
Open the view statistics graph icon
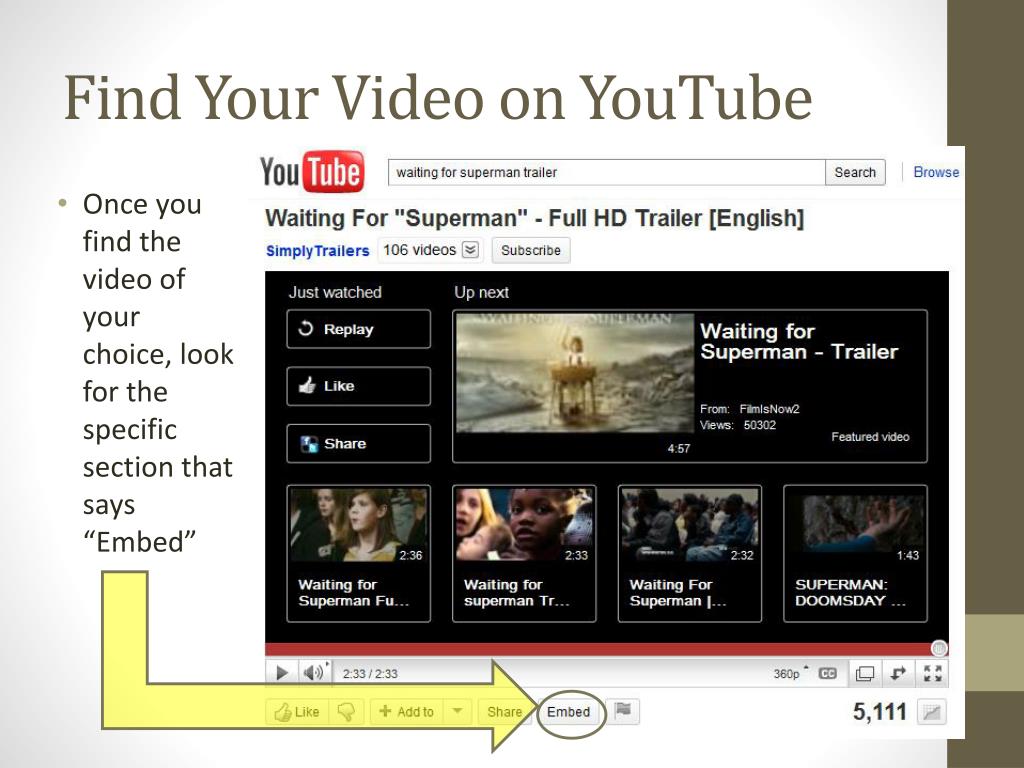932,712
